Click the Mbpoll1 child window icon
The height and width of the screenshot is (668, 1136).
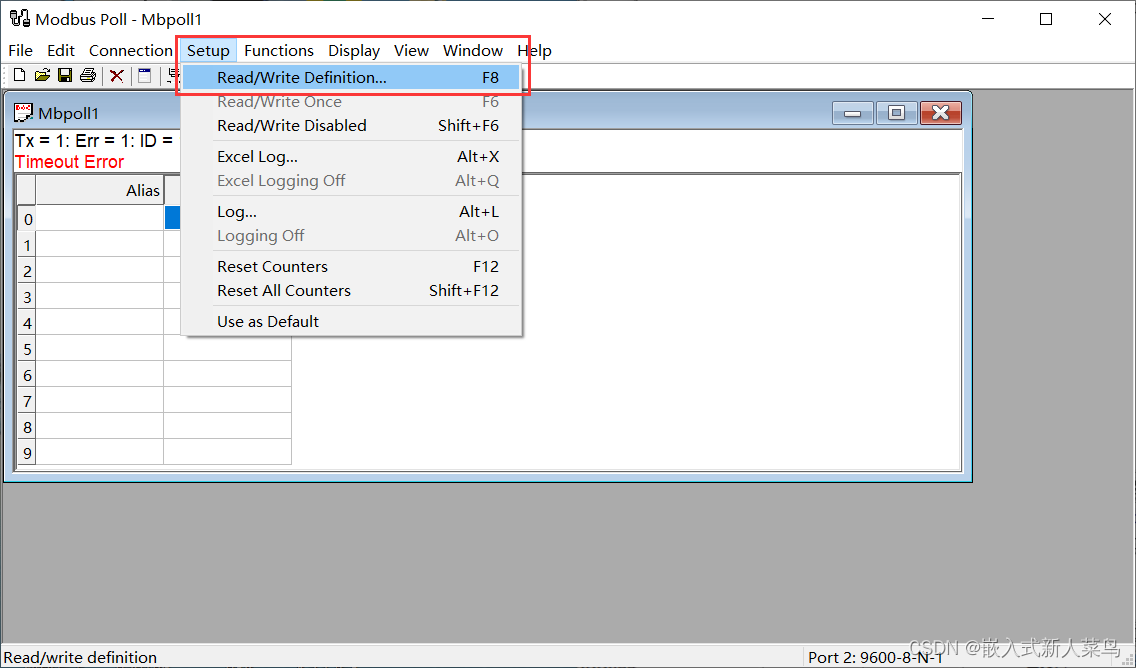coord(24,112)
